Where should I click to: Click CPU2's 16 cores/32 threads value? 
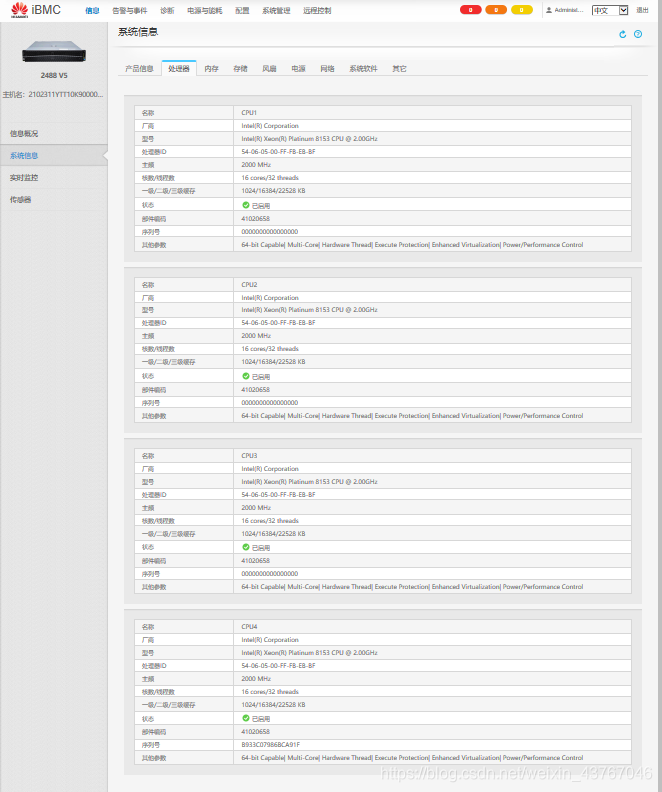pyautogui.click(x=270, y=349)
